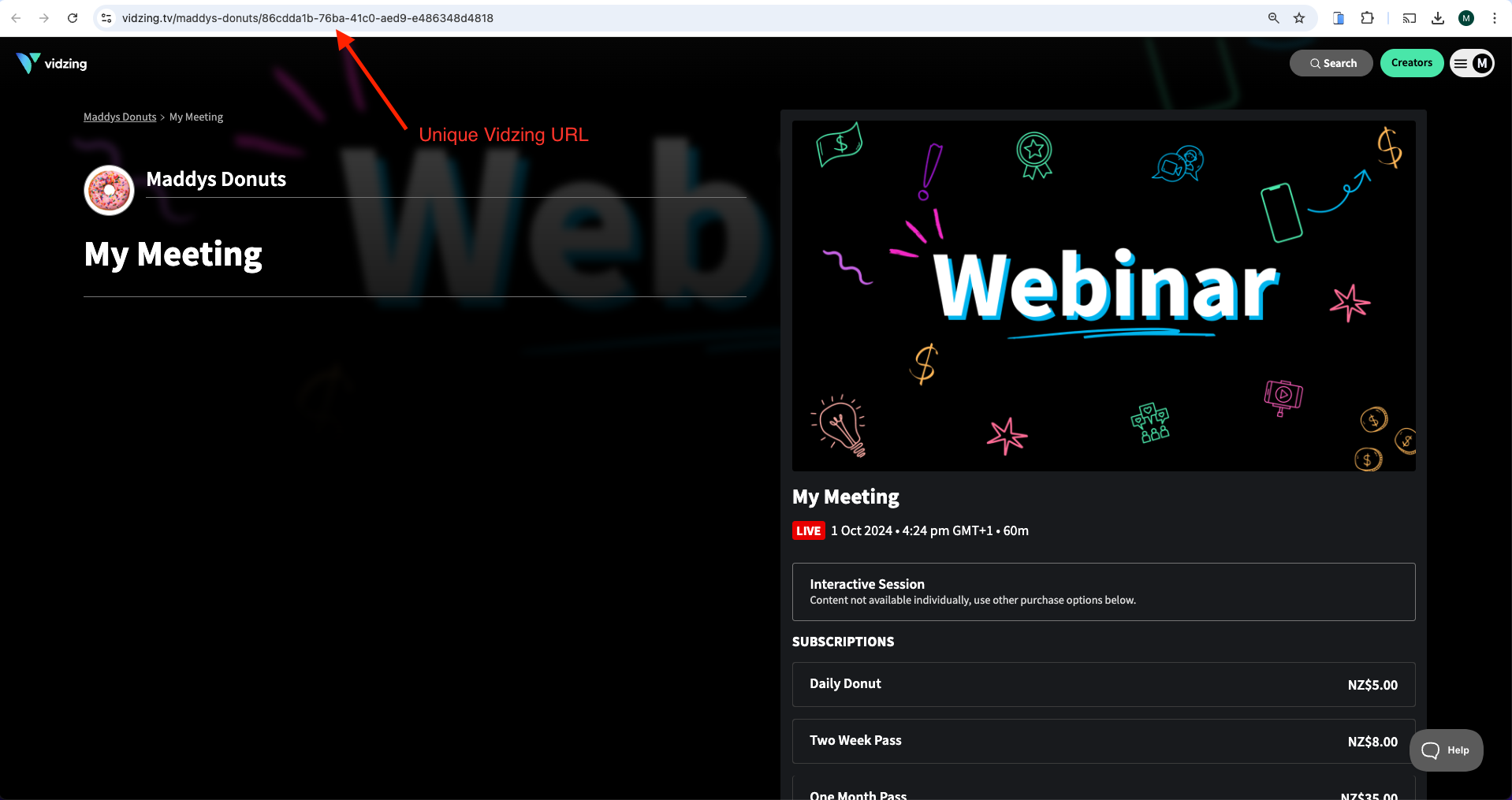Click the date 1 Oct 2024 text
Viewport: 1512px width, 800px height.
(862, 530)
